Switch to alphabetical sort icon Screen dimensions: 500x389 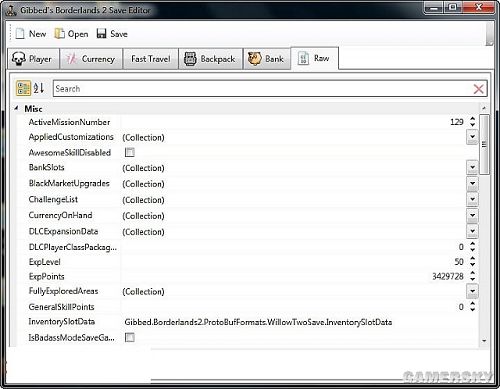pyautogui.click(x=39, y=88)
